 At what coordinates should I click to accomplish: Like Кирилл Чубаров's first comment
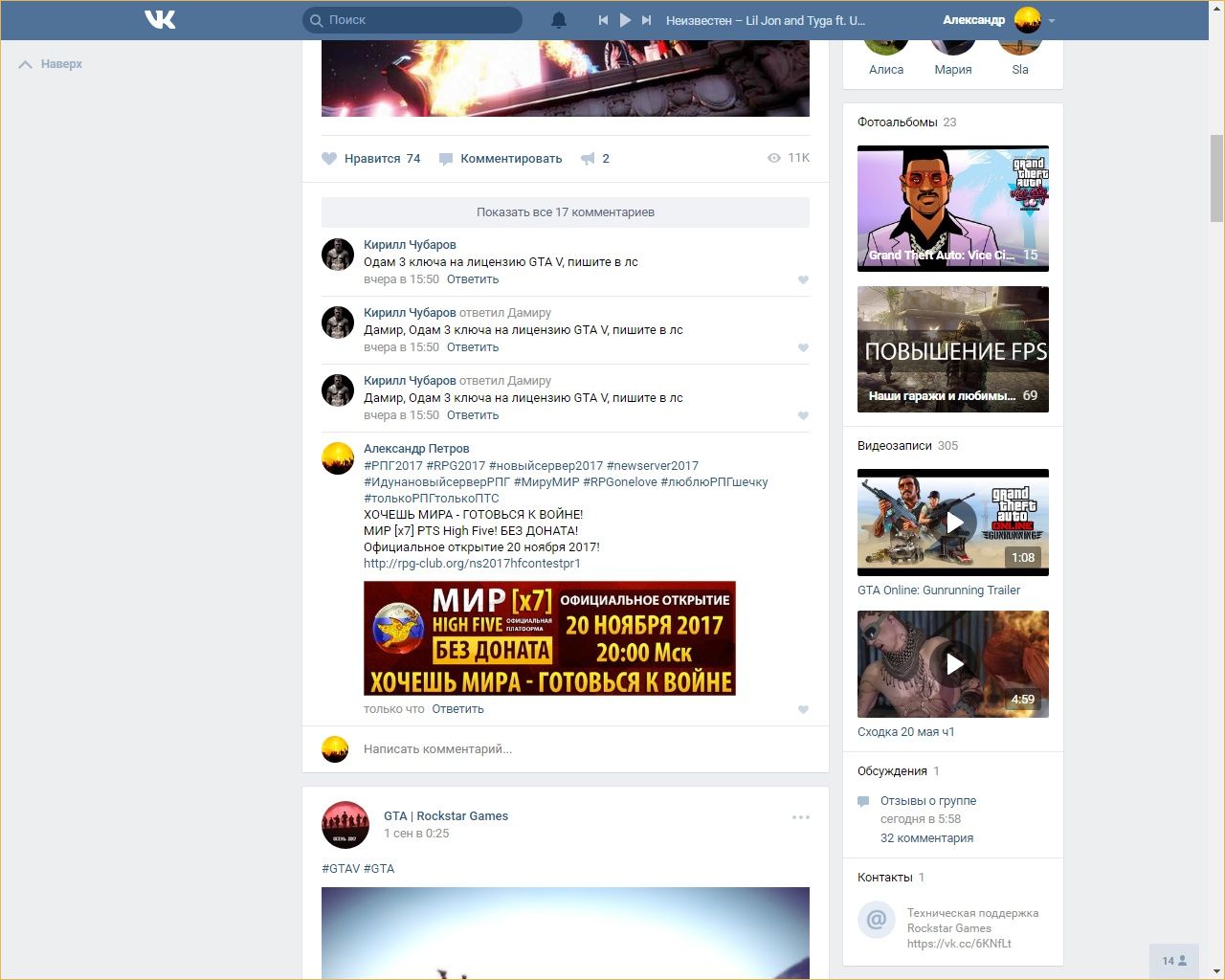tap(803, 280)
